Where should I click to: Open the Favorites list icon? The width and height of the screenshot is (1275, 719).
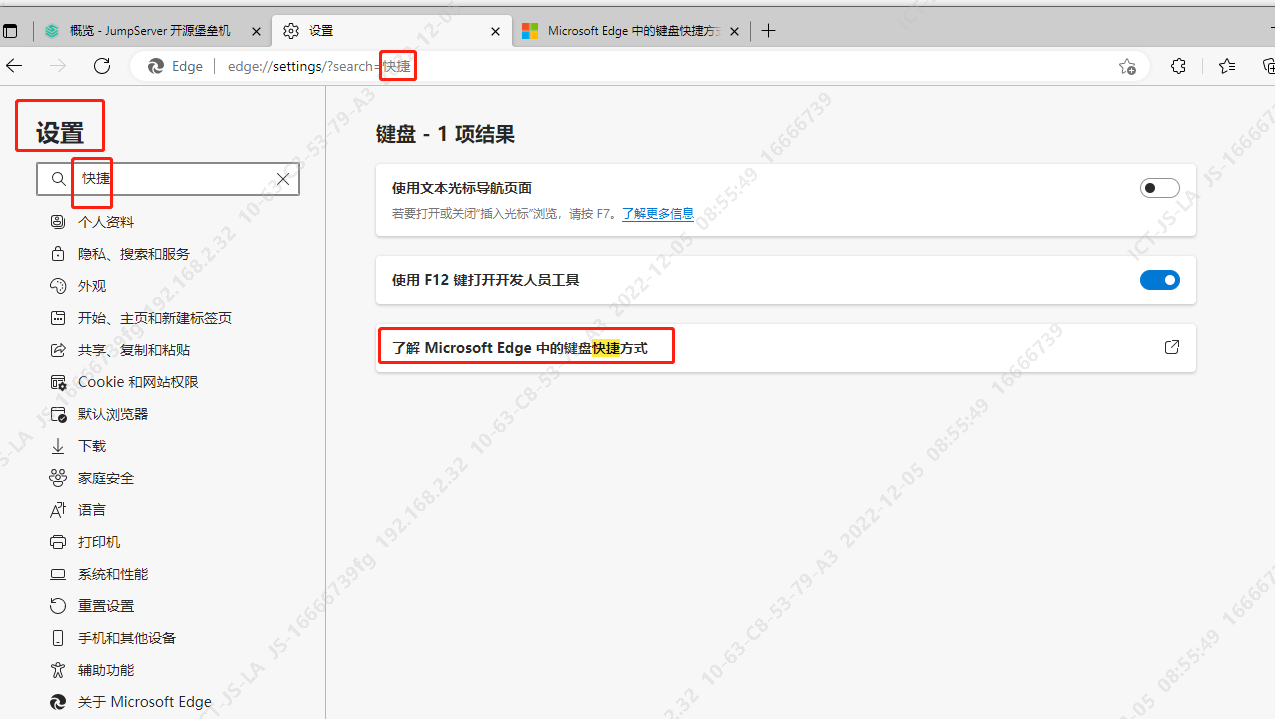1227,66
